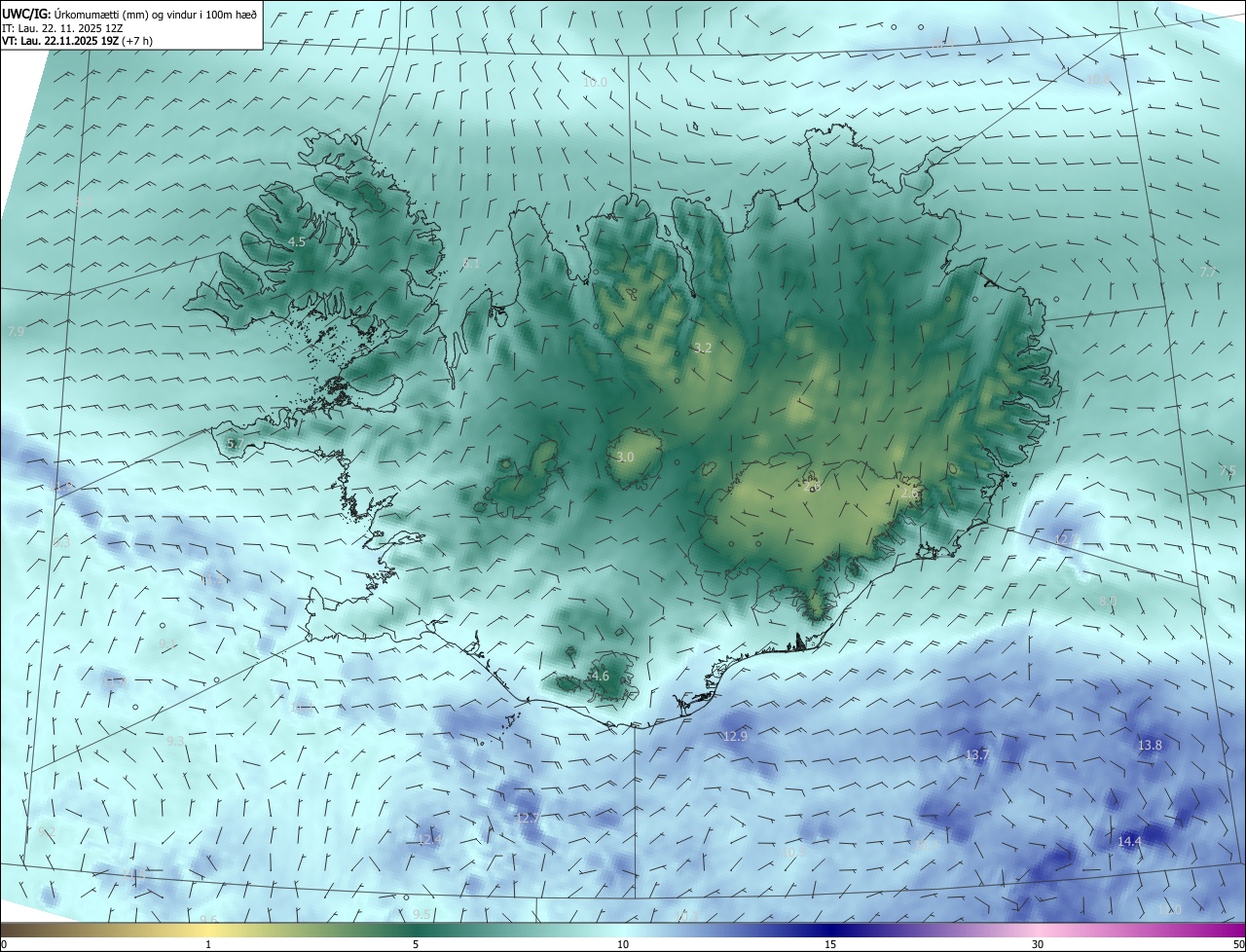
Task: Click the 7.5 value at the east edge
Action: tap(1228, 470)
